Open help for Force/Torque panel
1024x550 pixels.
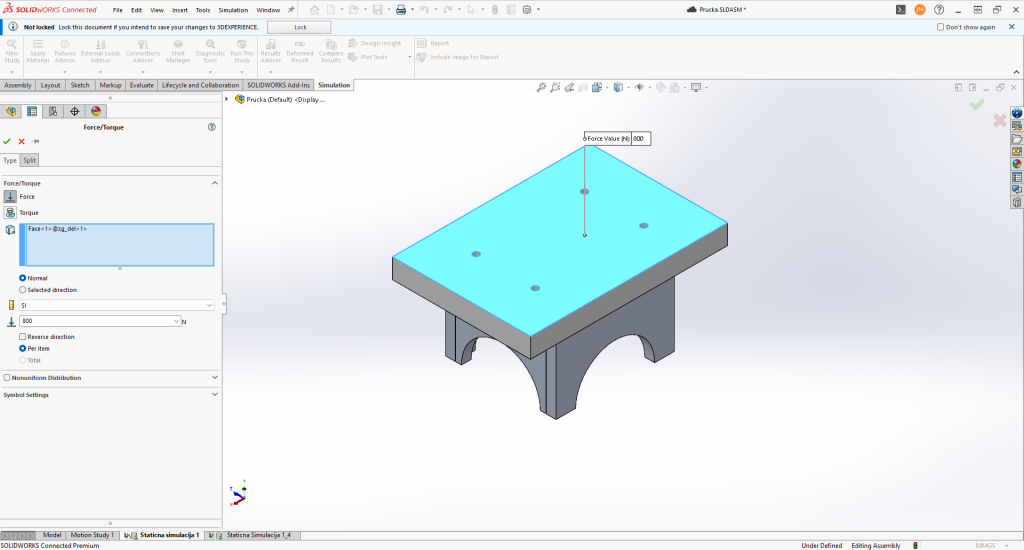pos(212,127)
